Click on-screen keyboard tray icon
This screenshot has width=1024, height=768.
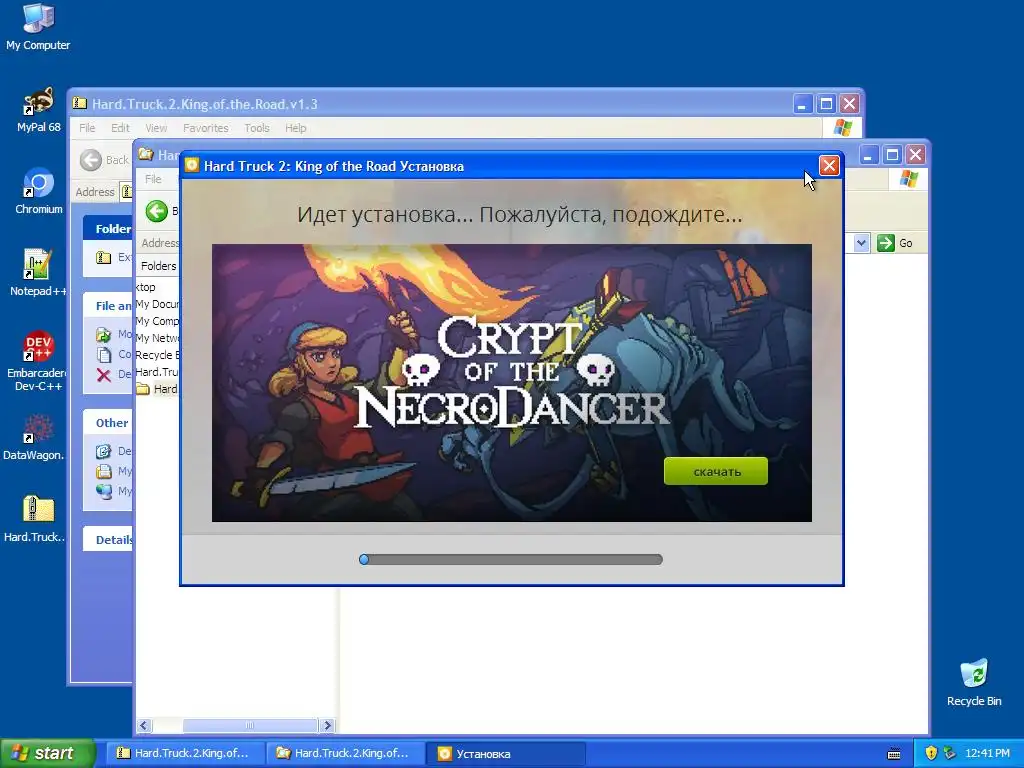894,754
